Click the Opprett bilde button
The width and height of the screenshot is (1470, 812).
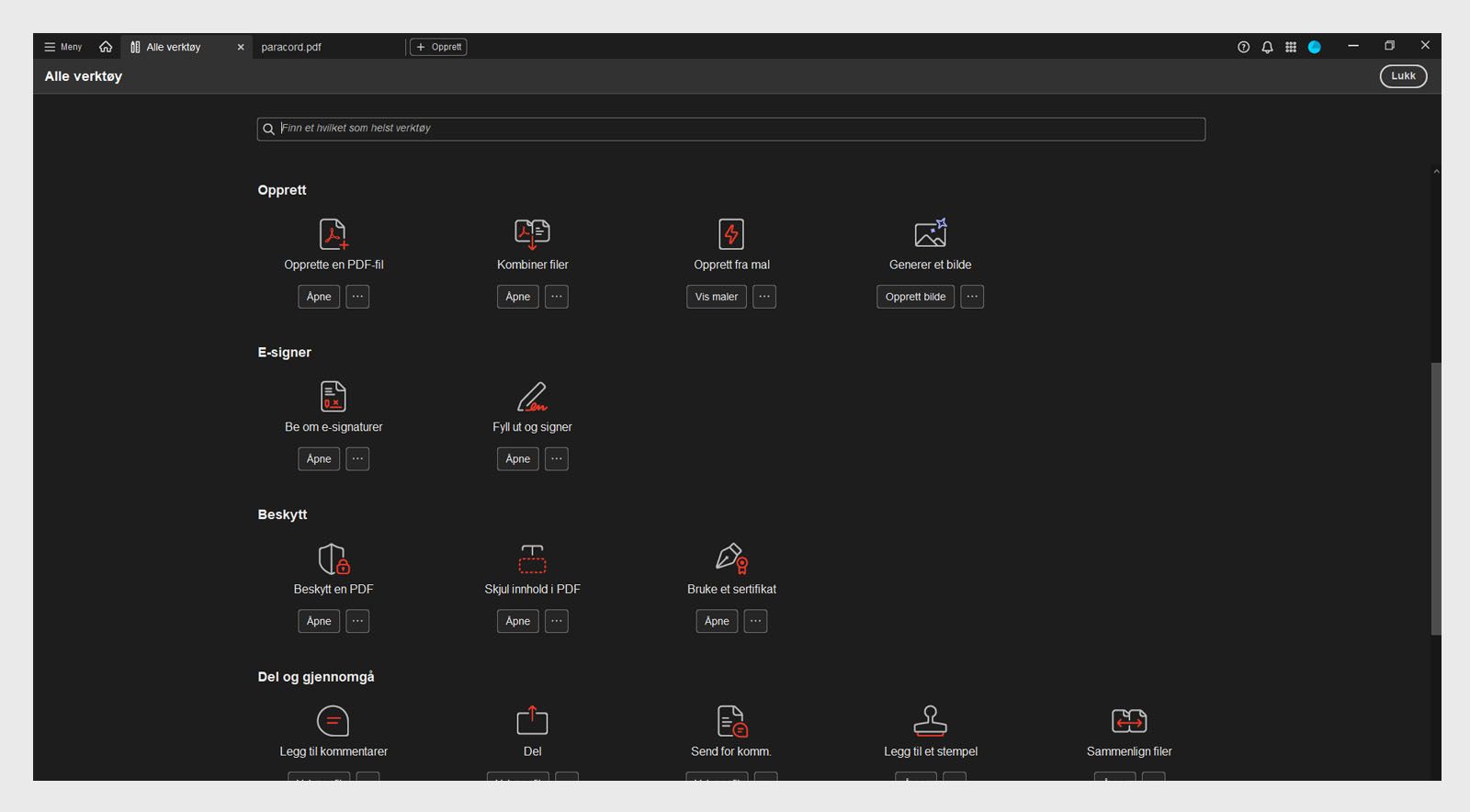(915, 297)
